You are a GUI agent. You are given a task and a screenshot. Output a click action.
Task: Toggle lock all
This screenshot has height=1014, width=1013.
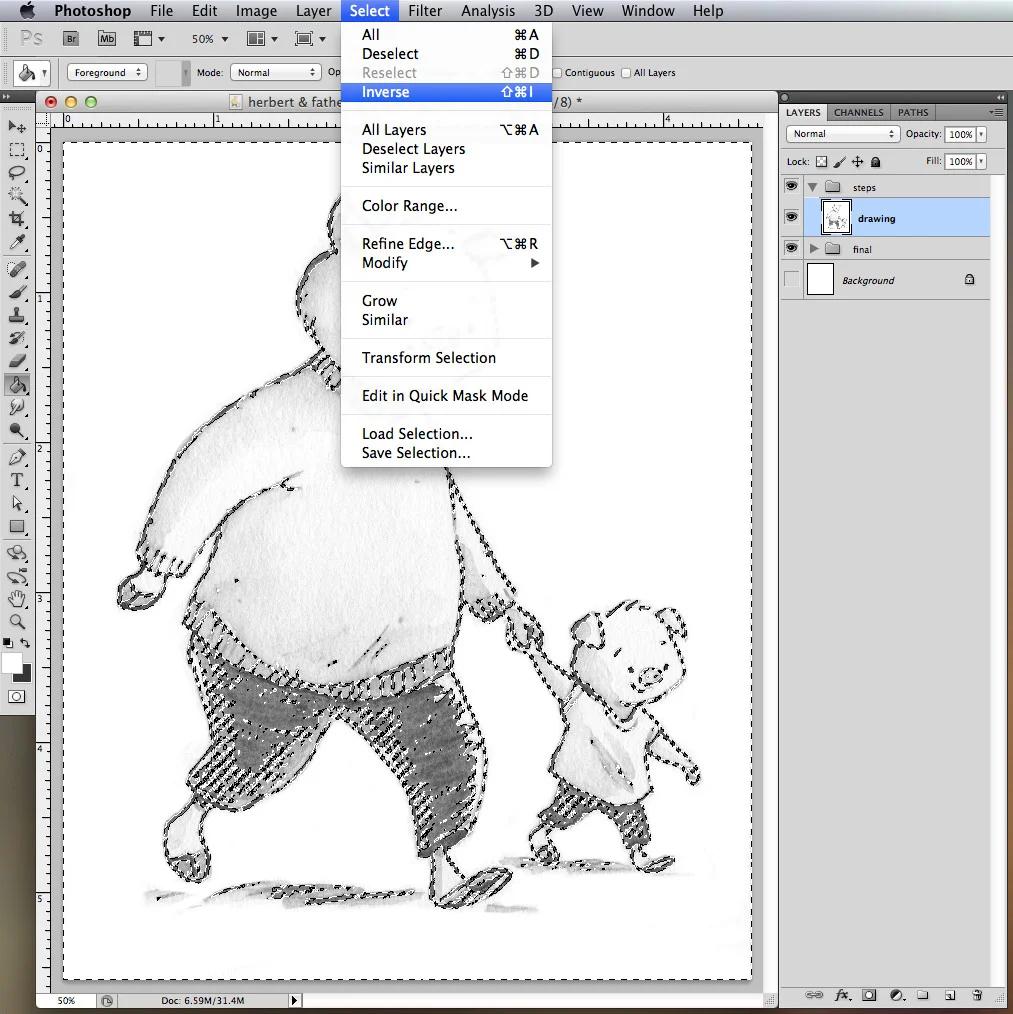(x=876, y=162)
